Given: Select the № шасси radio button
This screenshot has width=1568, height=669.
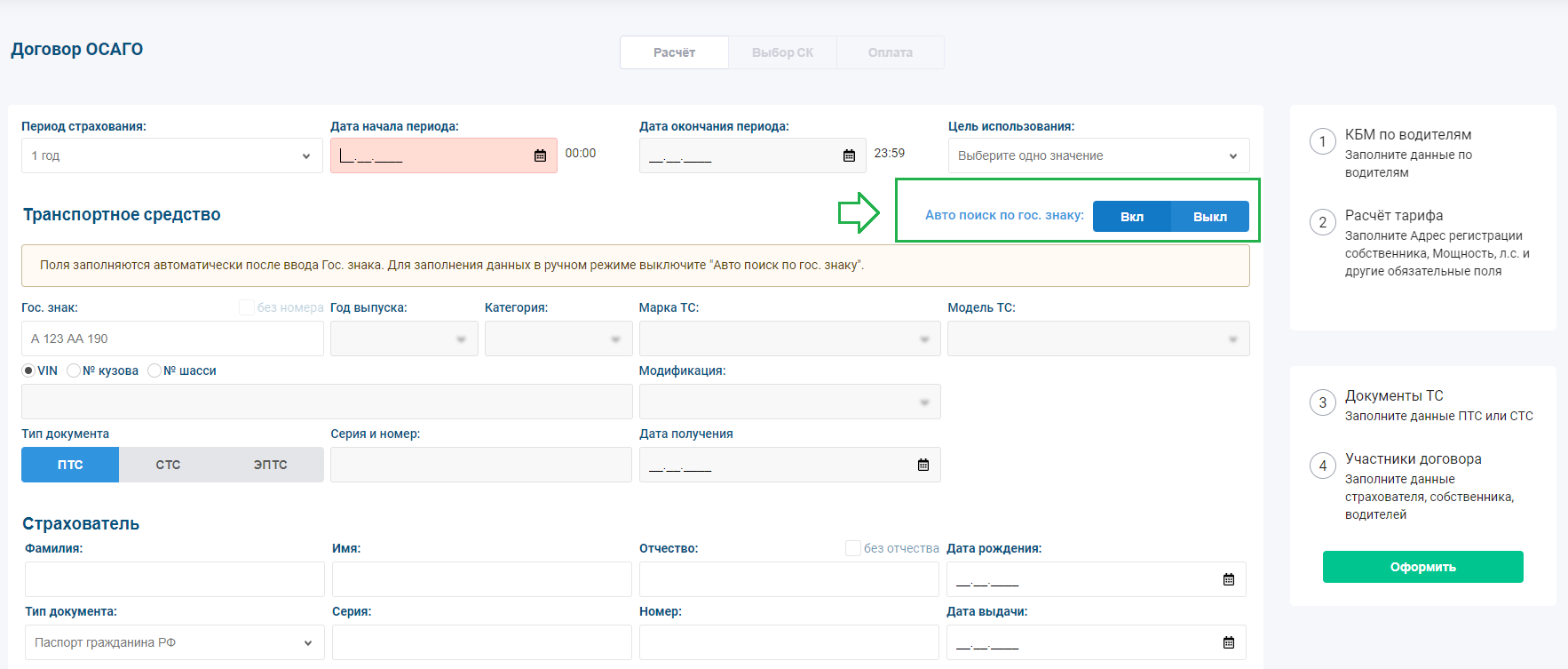Looking at the screenshot, I should tap(154, 370).
